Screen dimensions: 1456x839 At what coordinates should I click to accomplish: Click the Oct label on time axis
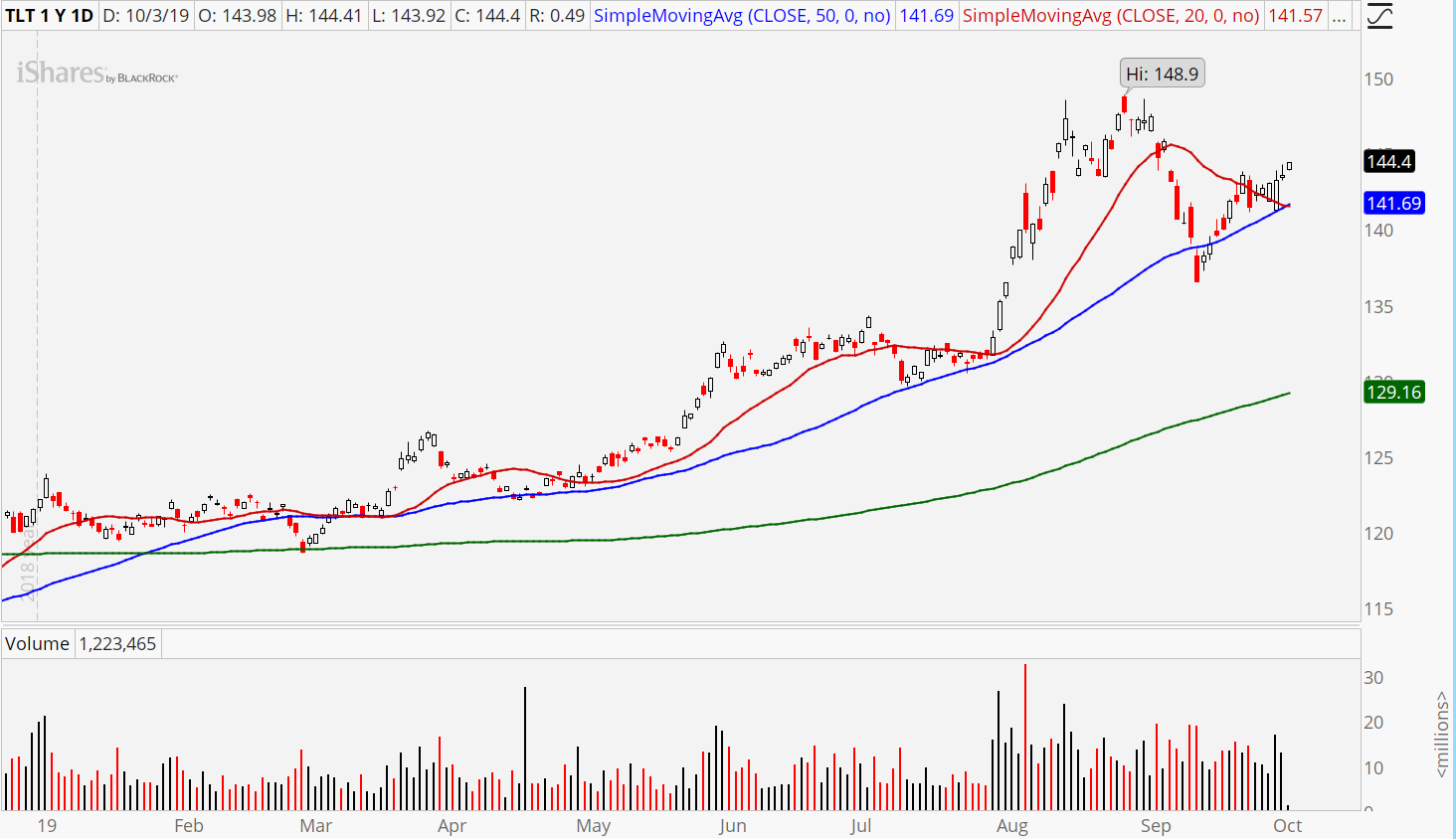(1288, 826)
